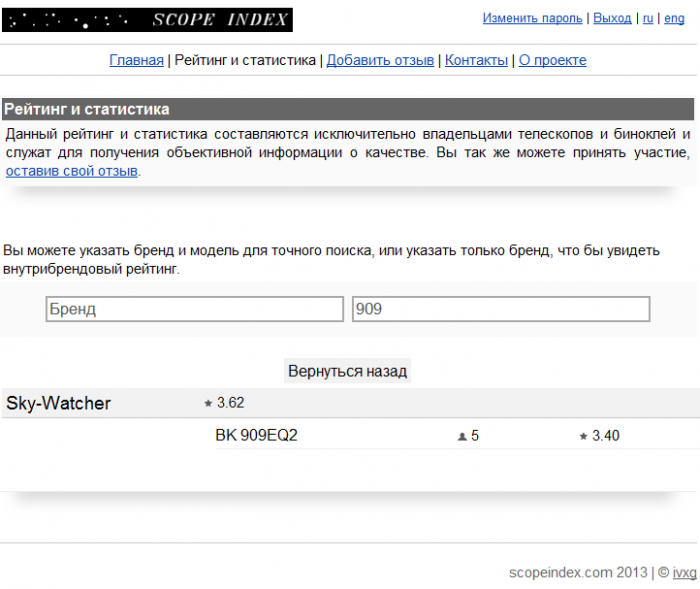This screenshot has height=589, width=700.
Task: Switch language to ru
Action: [648, 18]
